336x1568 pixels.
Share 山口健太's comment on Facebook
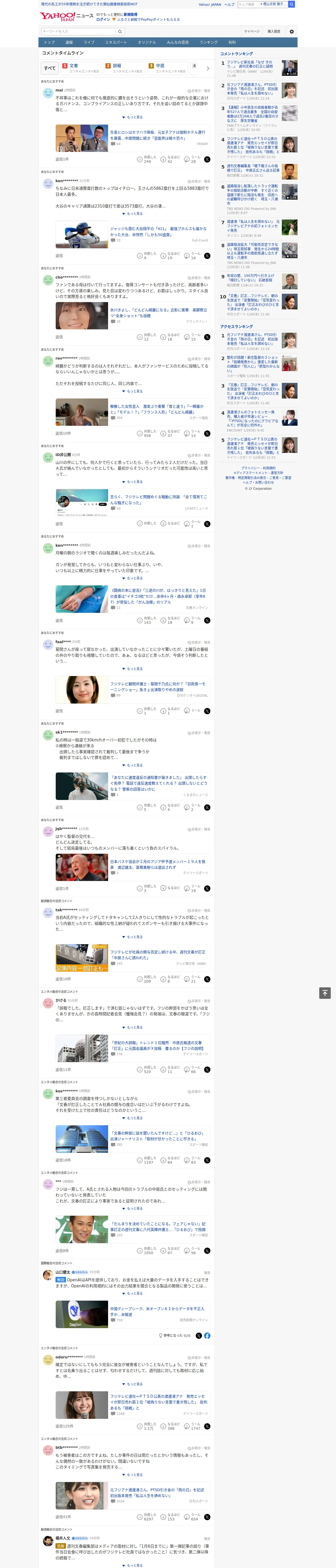tap(207, 1335)
